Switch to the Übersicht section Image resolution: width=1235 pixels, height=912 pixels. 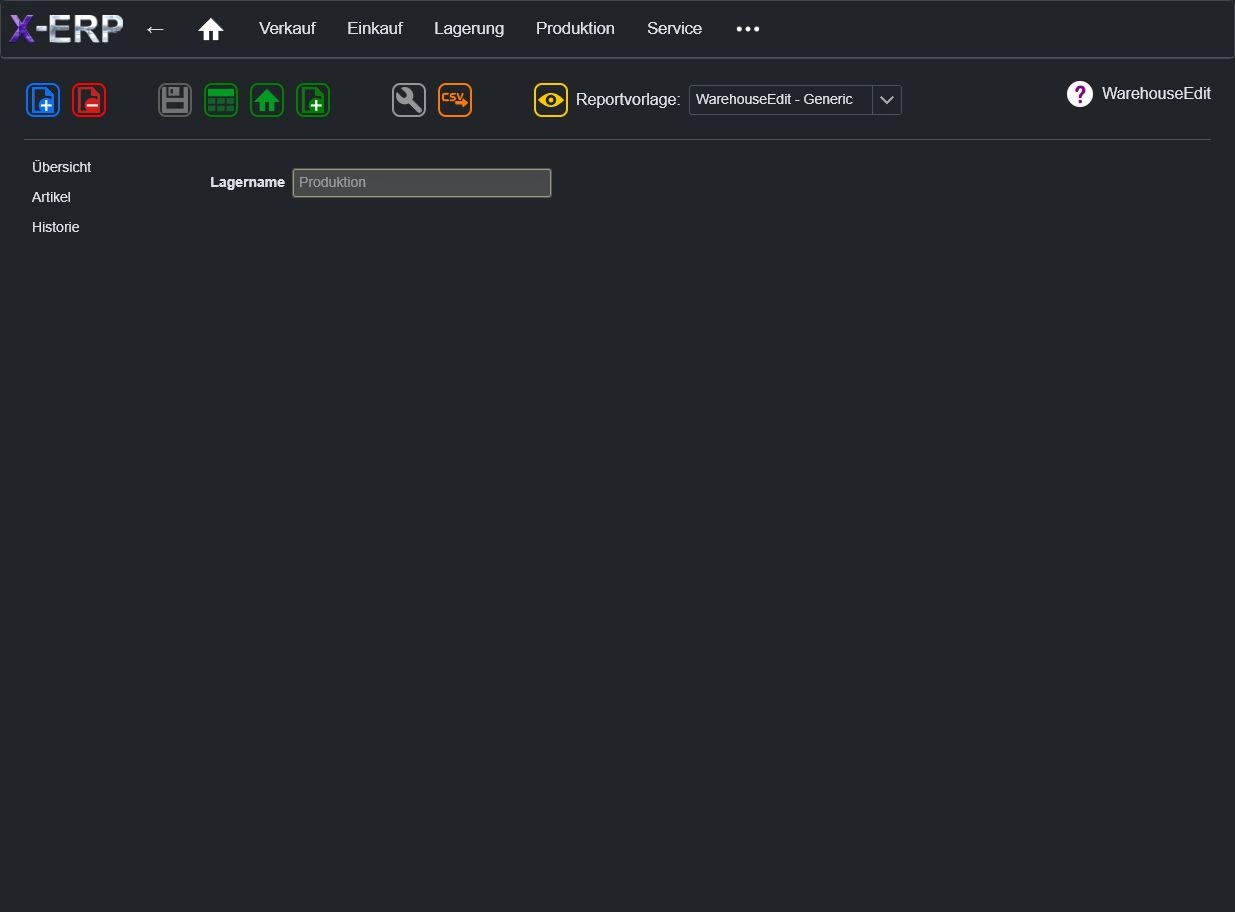coord(62,167)
